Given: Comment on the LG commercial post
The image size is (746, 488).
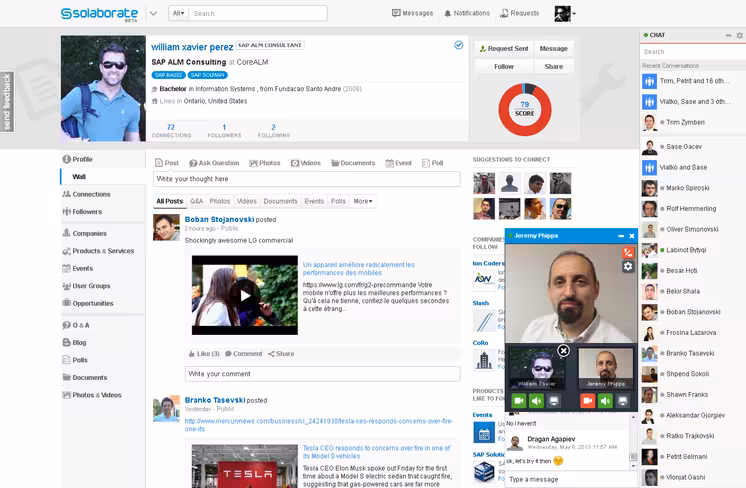Looking at the screenshot, I should click(244, 354).
